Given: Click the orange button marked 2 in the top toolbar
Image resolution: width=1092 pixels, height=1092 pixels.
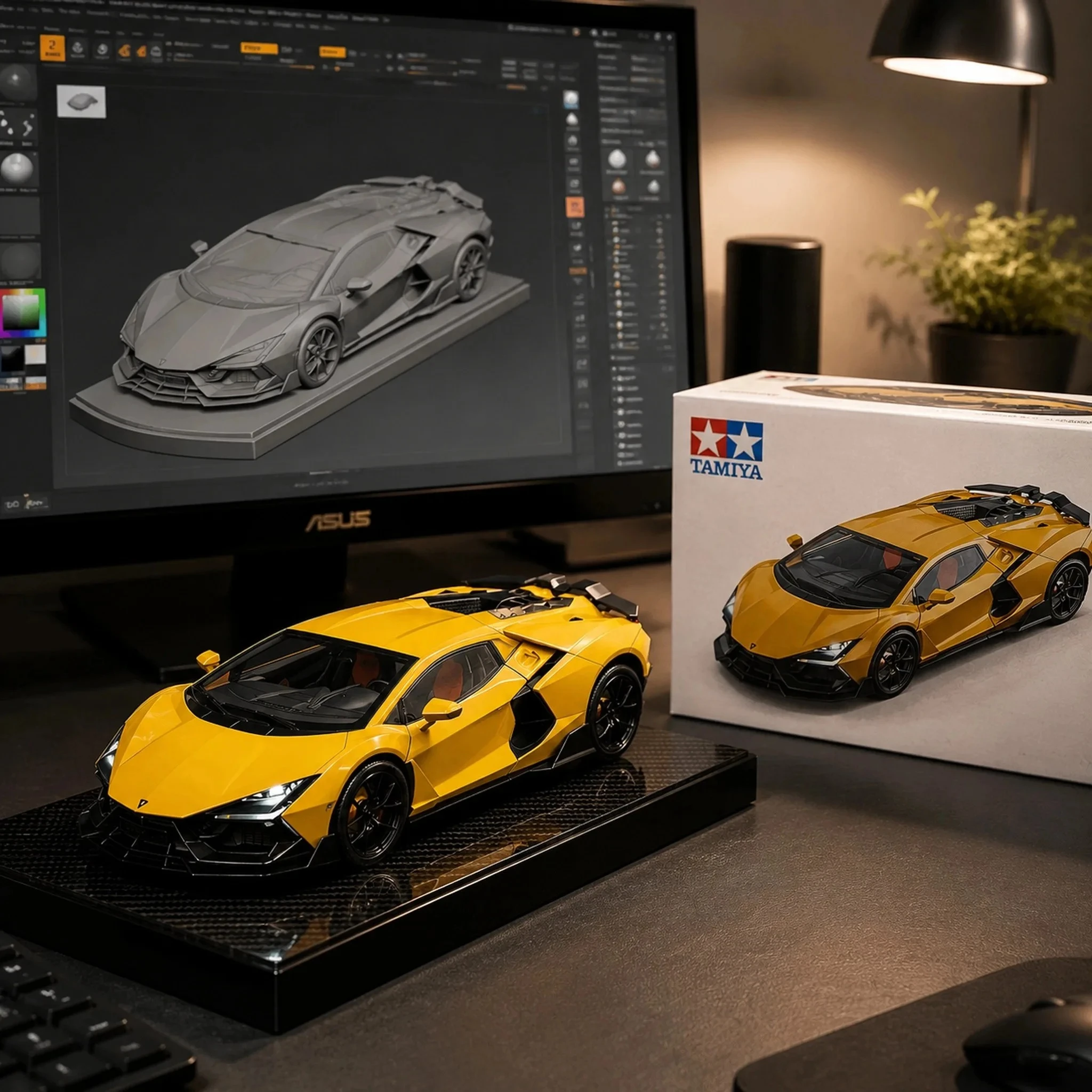Looking at the screenshot, I should (53, 47).
